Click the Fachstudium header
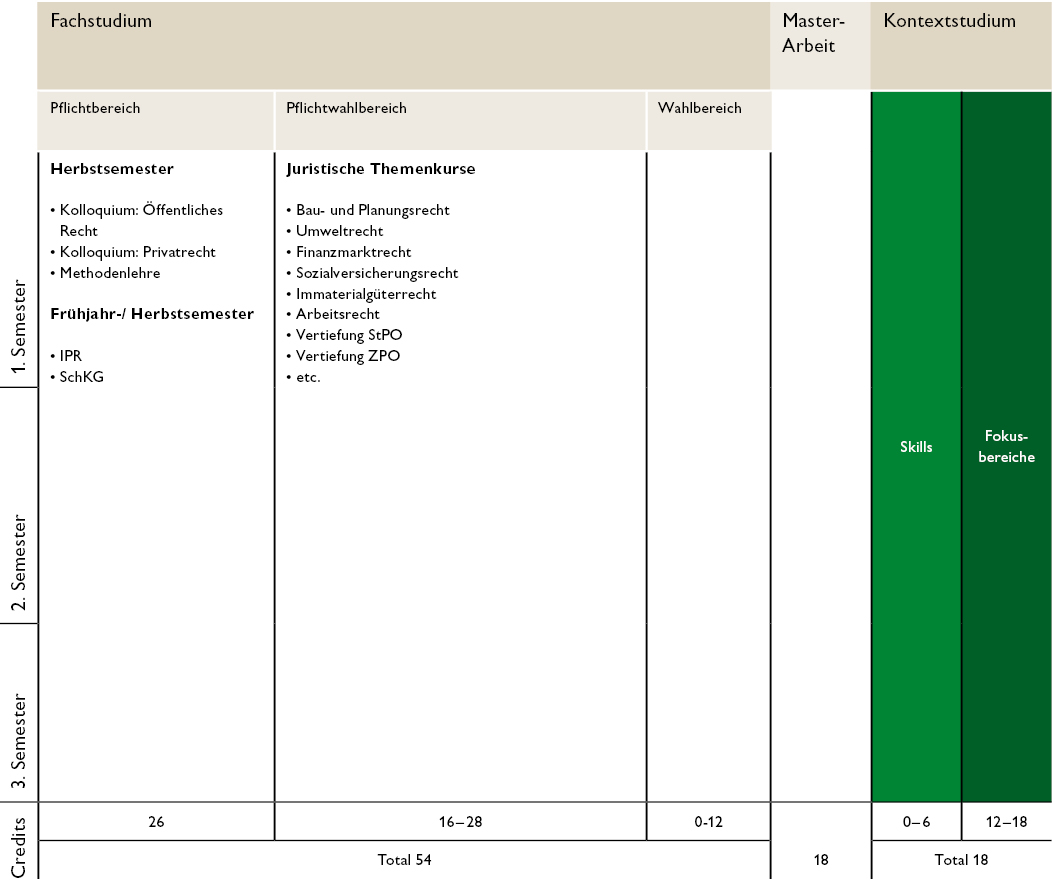Viewport: 1052px width, 886px height. pyautogui.click(x=101, y=21)
